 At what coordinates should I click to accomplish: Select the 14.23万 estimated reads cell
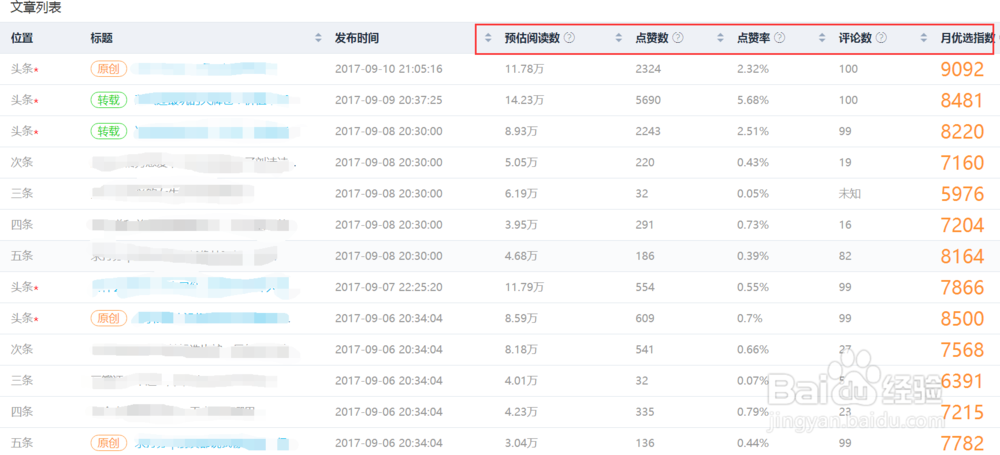click(x=524, y=100)
